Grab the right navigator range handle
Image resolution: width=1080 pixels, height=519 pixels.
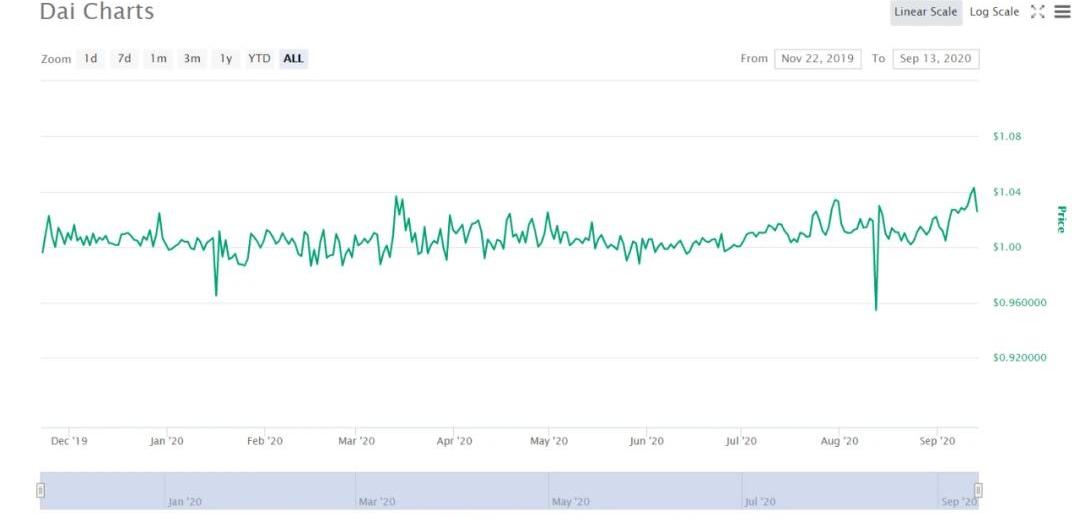pyautogui.click(x=978, y=490)
